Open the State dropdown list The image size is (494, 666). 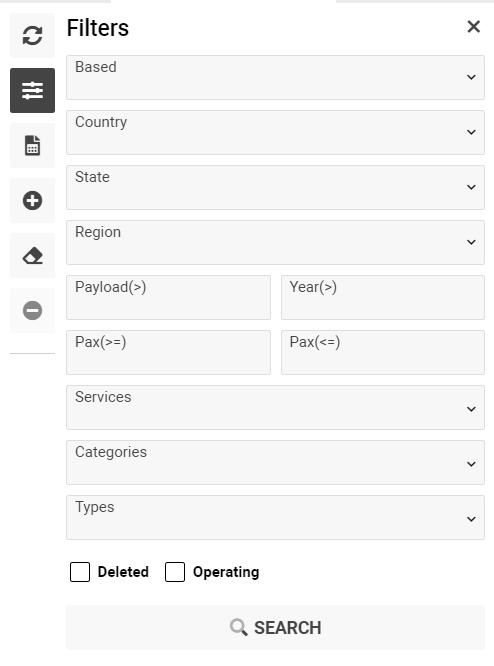pos(275,187)
